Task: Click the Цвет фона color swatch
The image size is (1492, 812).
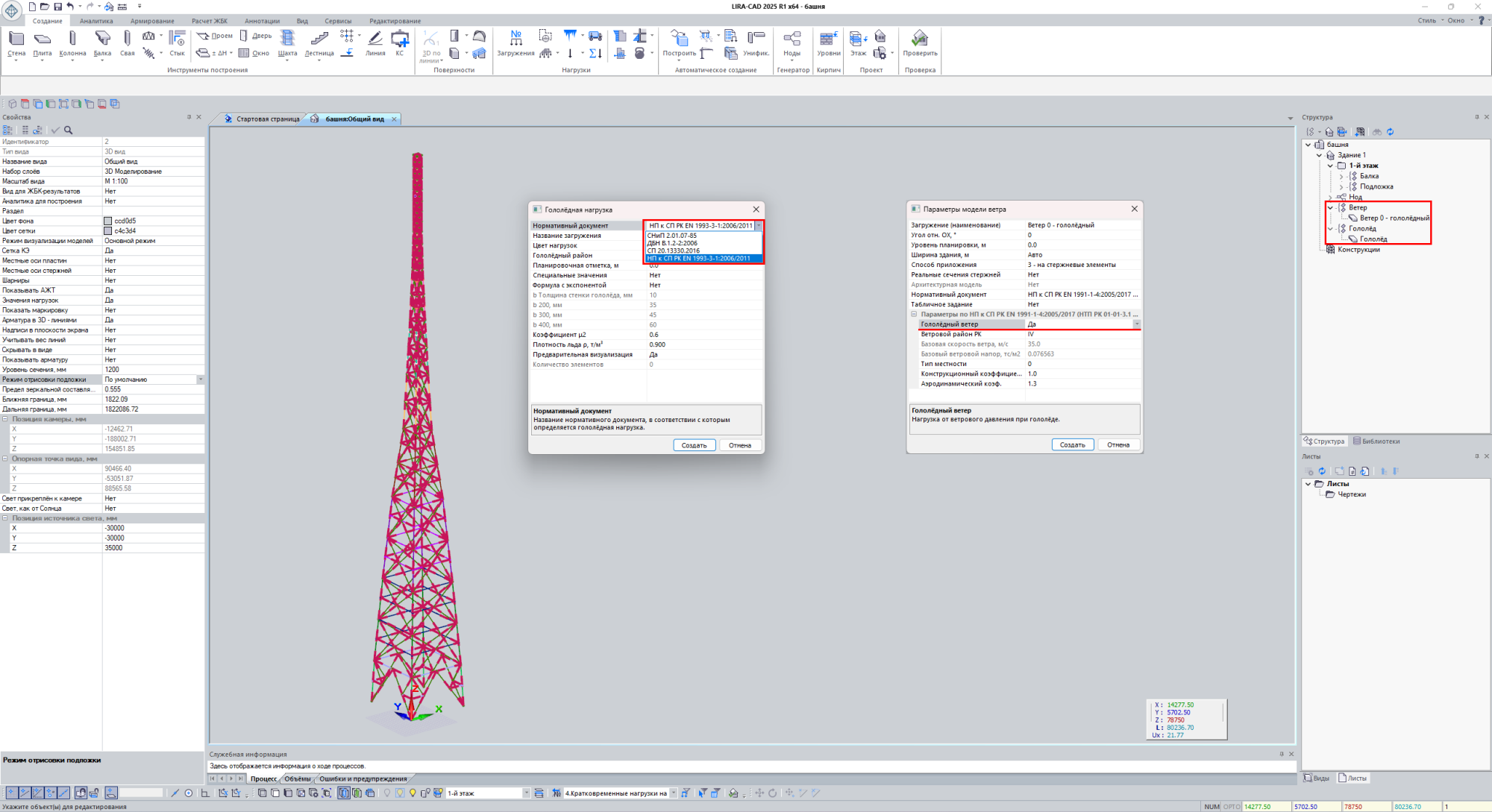Action: [108, 221]
